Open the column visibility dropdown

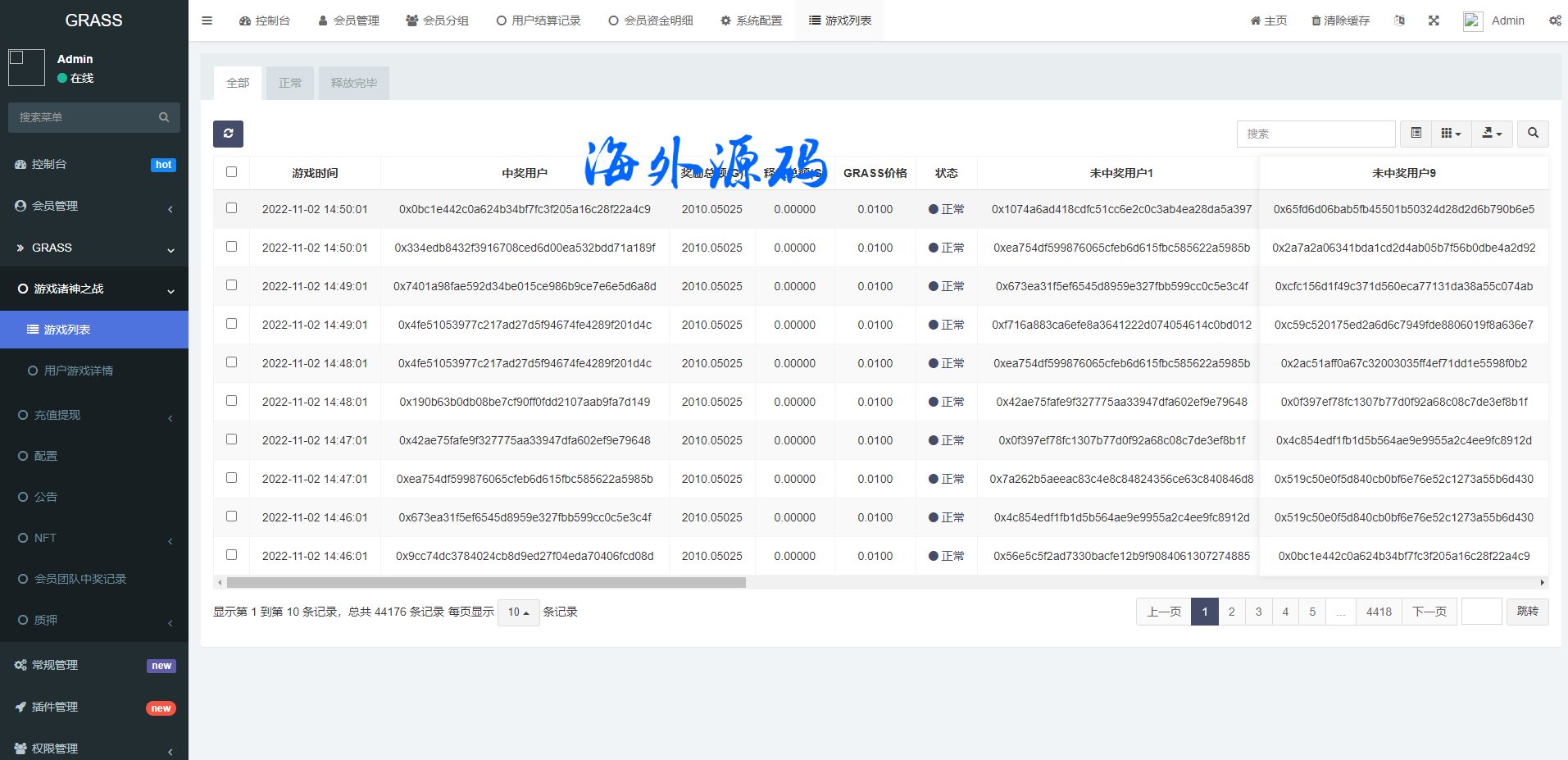pyautogui.click(x=1451, y=134)
